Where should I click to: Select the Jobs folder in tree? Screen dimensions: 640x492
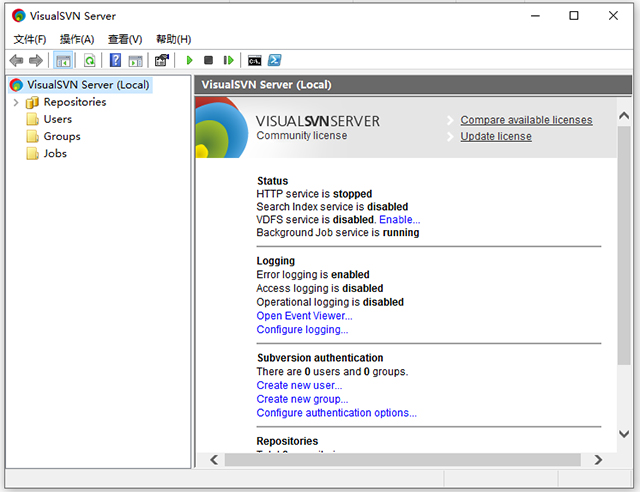(55, 153)
